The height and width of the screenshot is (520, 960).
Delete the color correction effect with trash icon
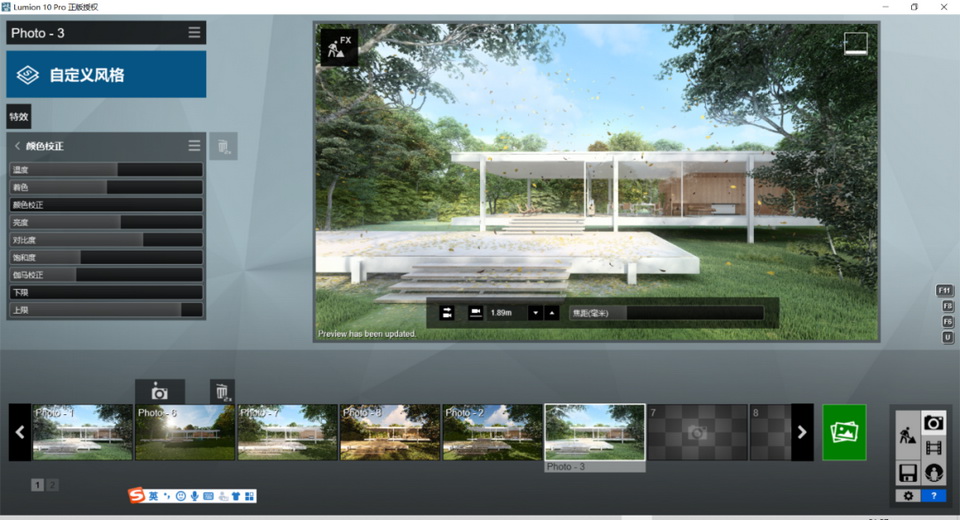[x=223, y=147]
